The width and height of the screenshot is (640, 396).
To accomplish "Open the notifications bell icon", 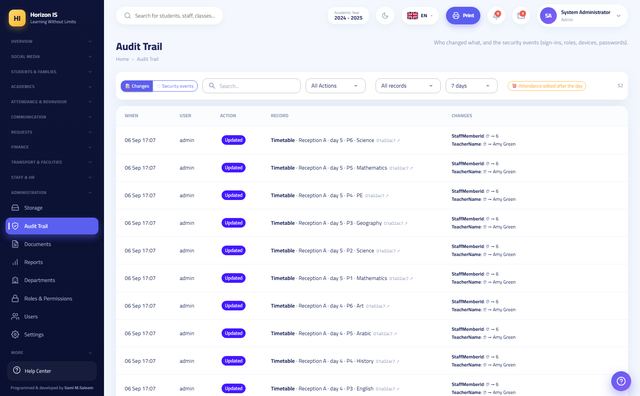I will coord(496,16).
